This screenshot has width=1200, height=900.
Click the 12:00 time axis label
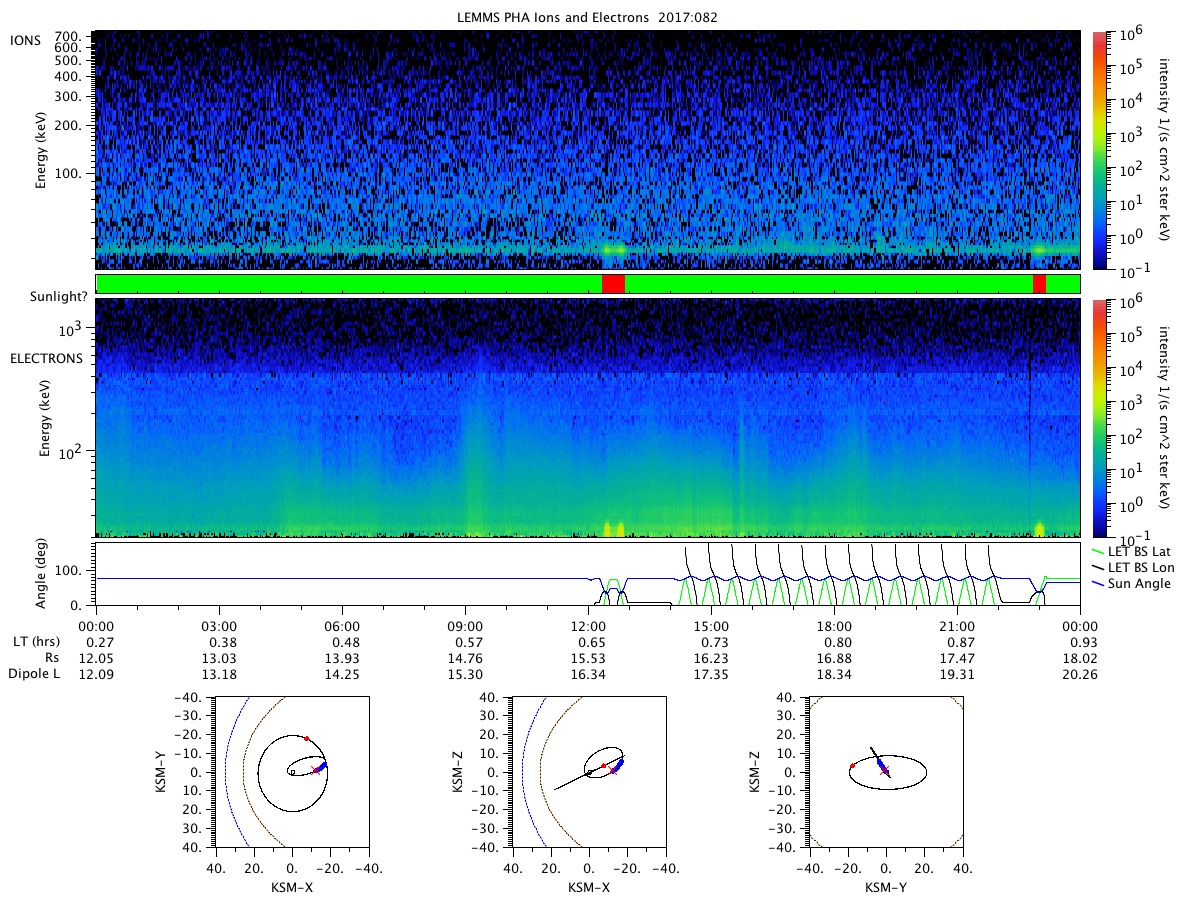coord(588,625)
